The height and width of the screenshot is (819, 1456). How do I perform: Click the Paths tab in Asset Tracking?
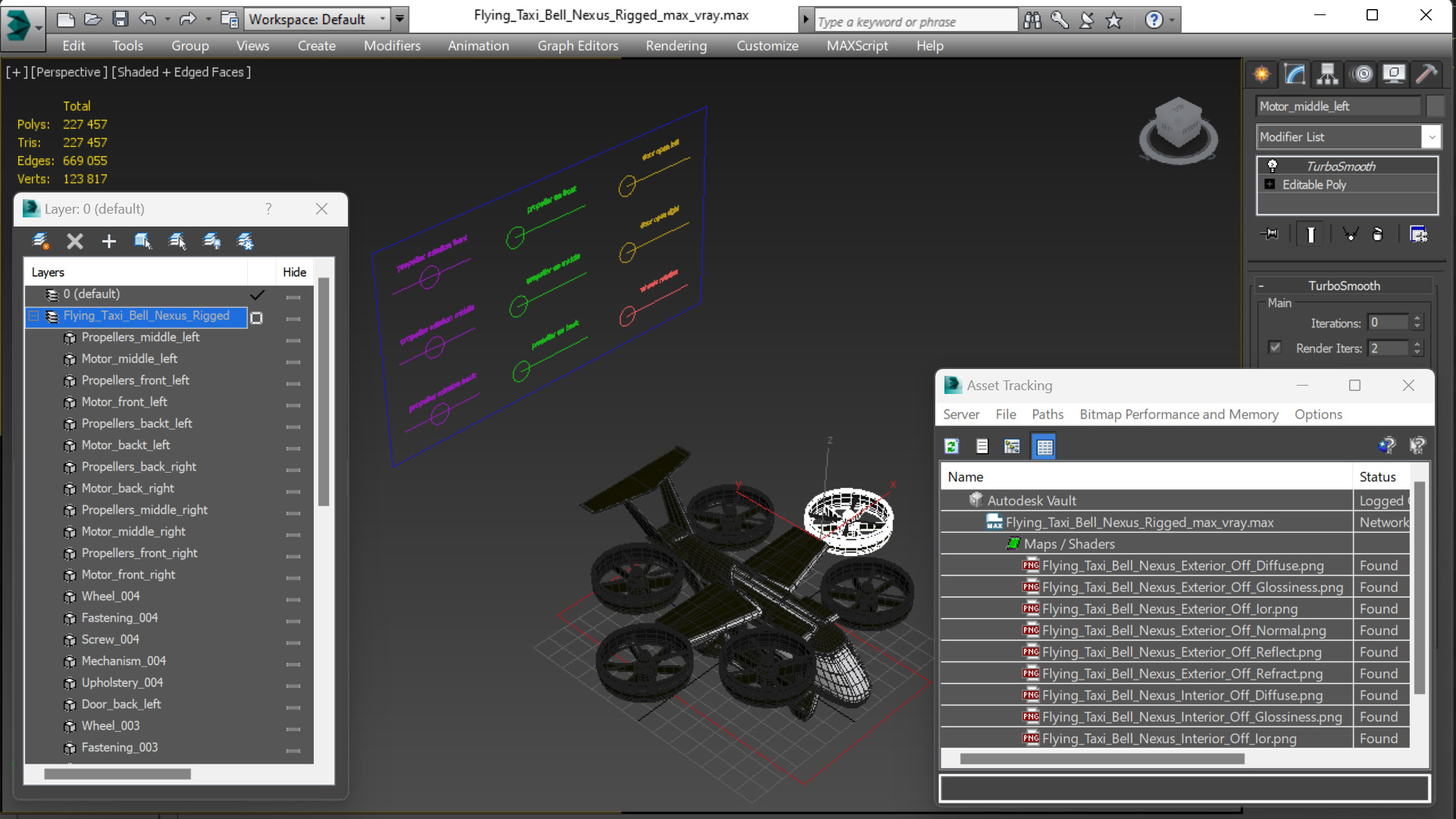[1048, 414]
